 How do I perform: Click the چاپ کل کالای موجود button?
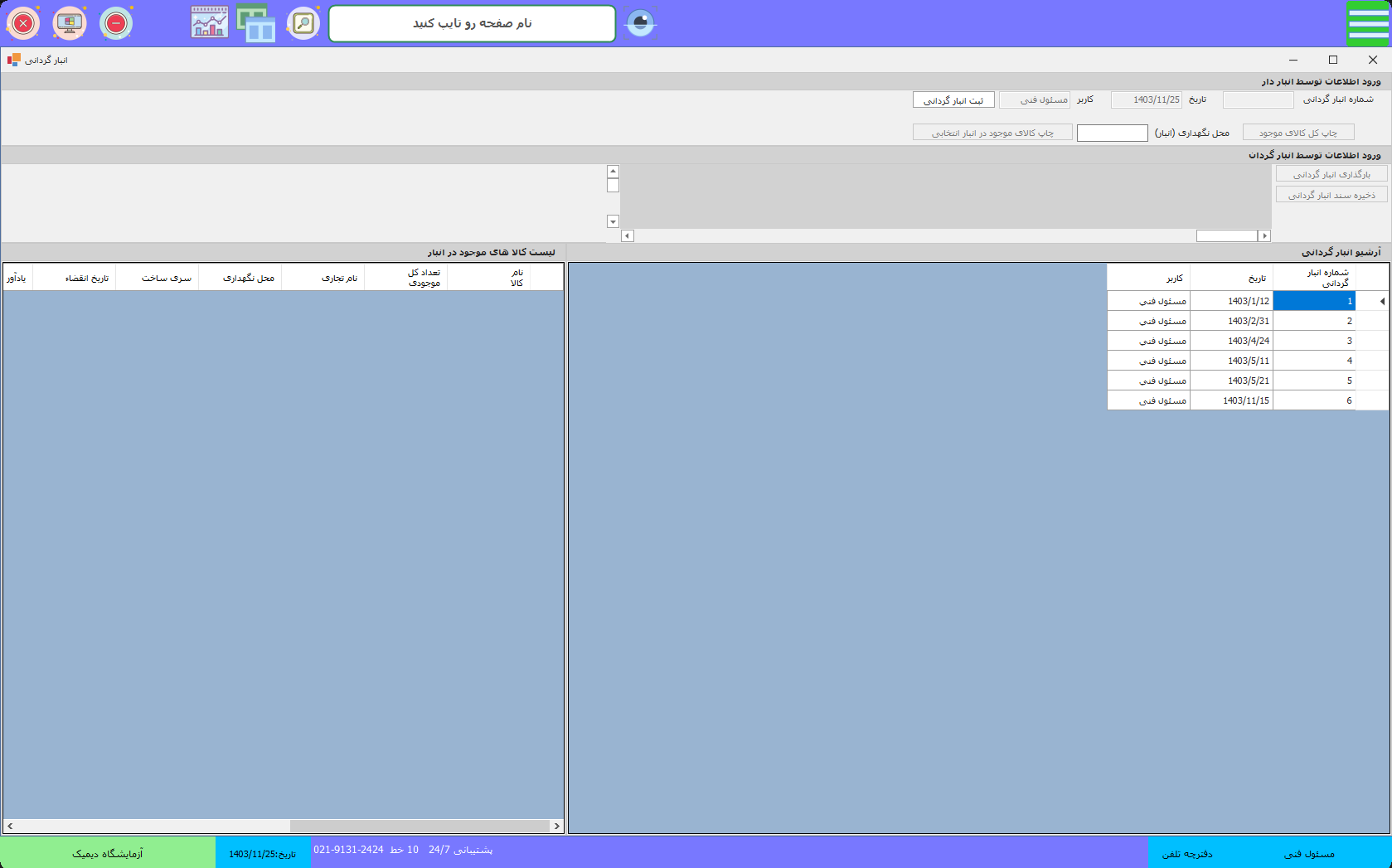1297,133
